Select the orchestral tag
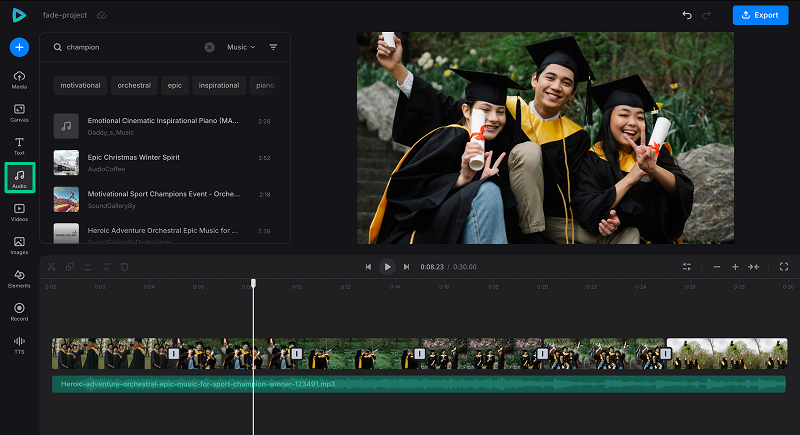This screenshot has height=435, width=800. [x=134, y=85]
